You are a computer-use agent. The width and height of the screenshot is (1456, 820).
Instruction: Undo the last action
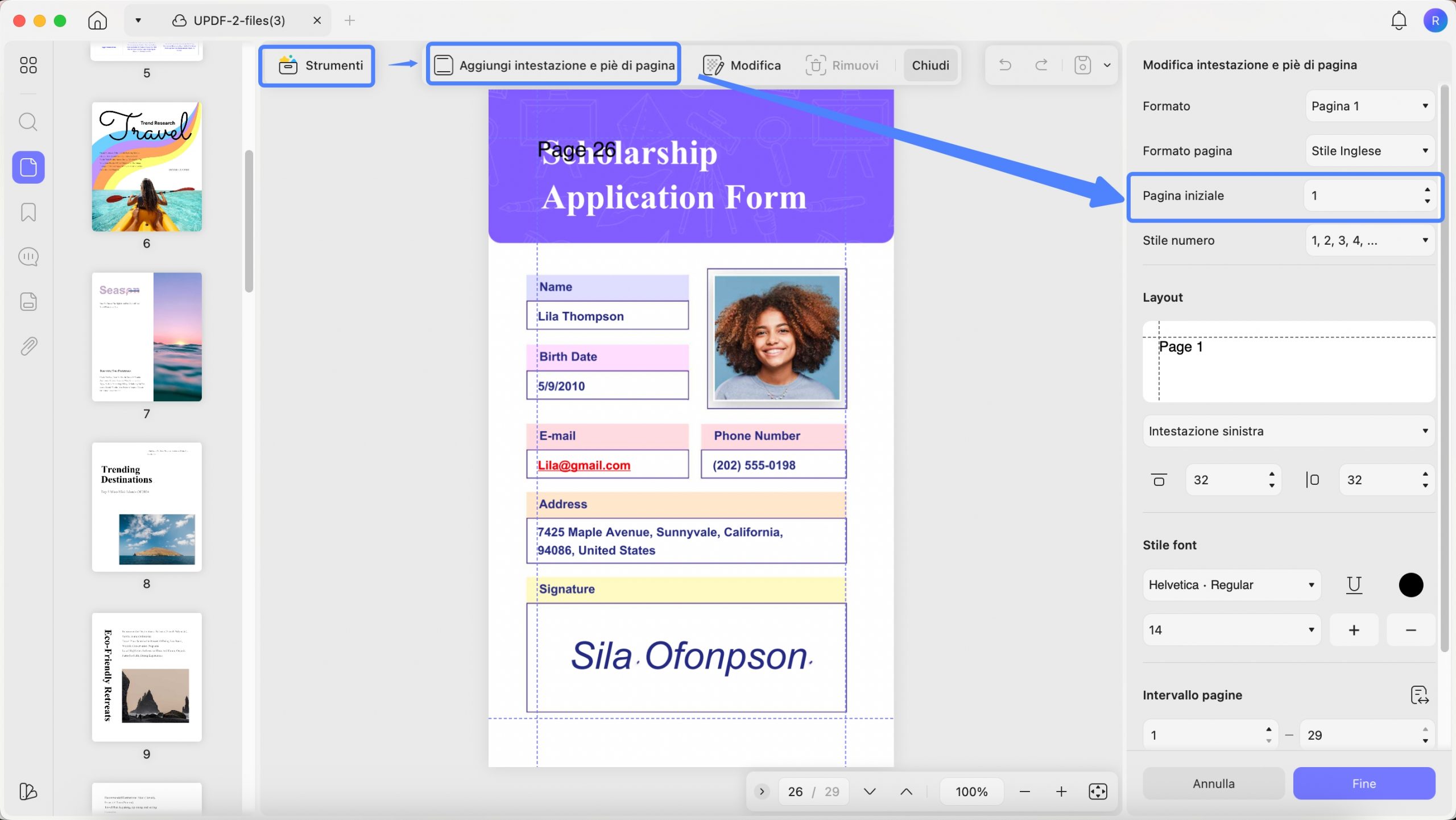point(1005,65)
